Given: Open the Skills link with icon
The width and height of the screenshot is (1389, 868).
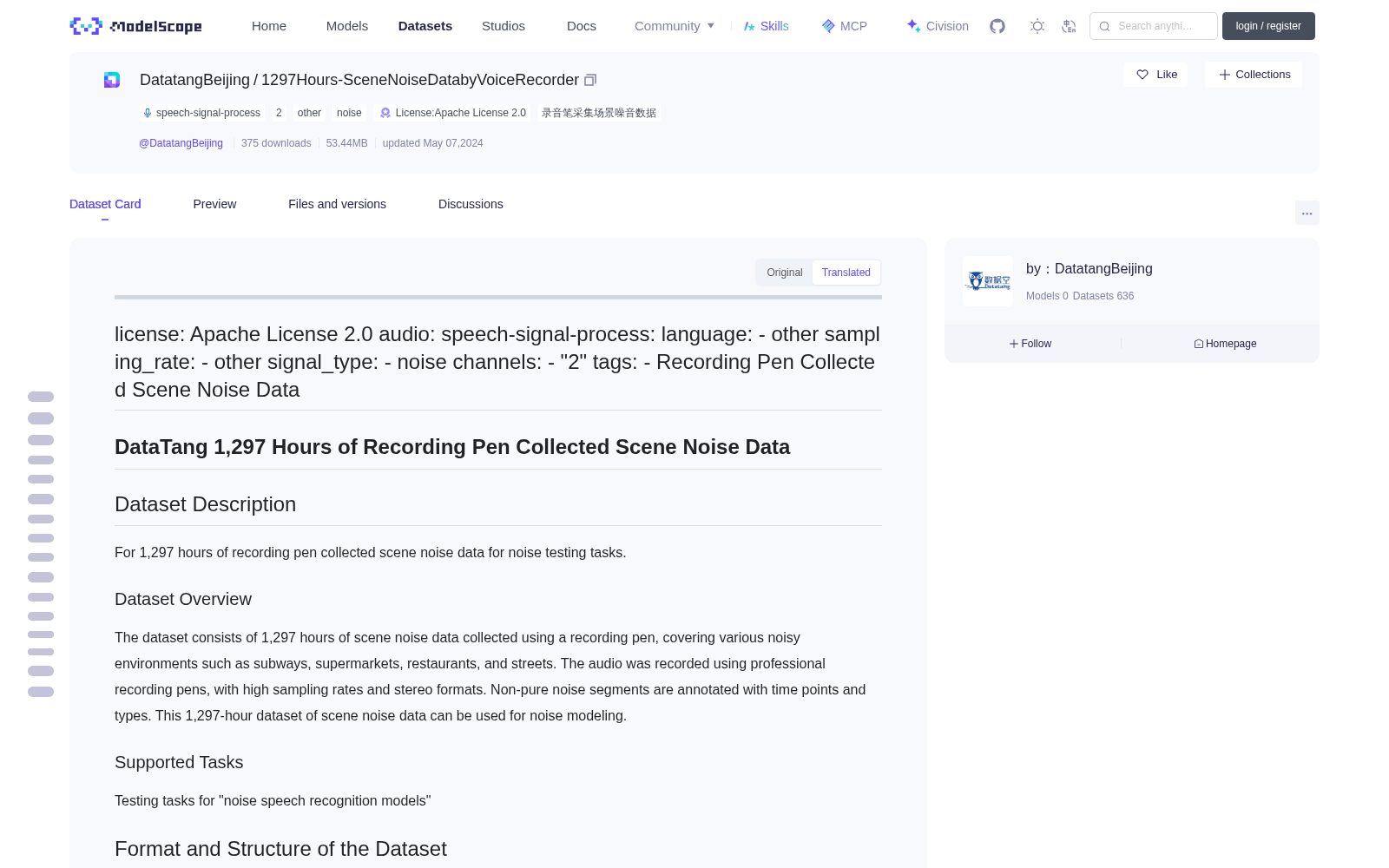Looking at the screenshot, I should click(766, 26).
